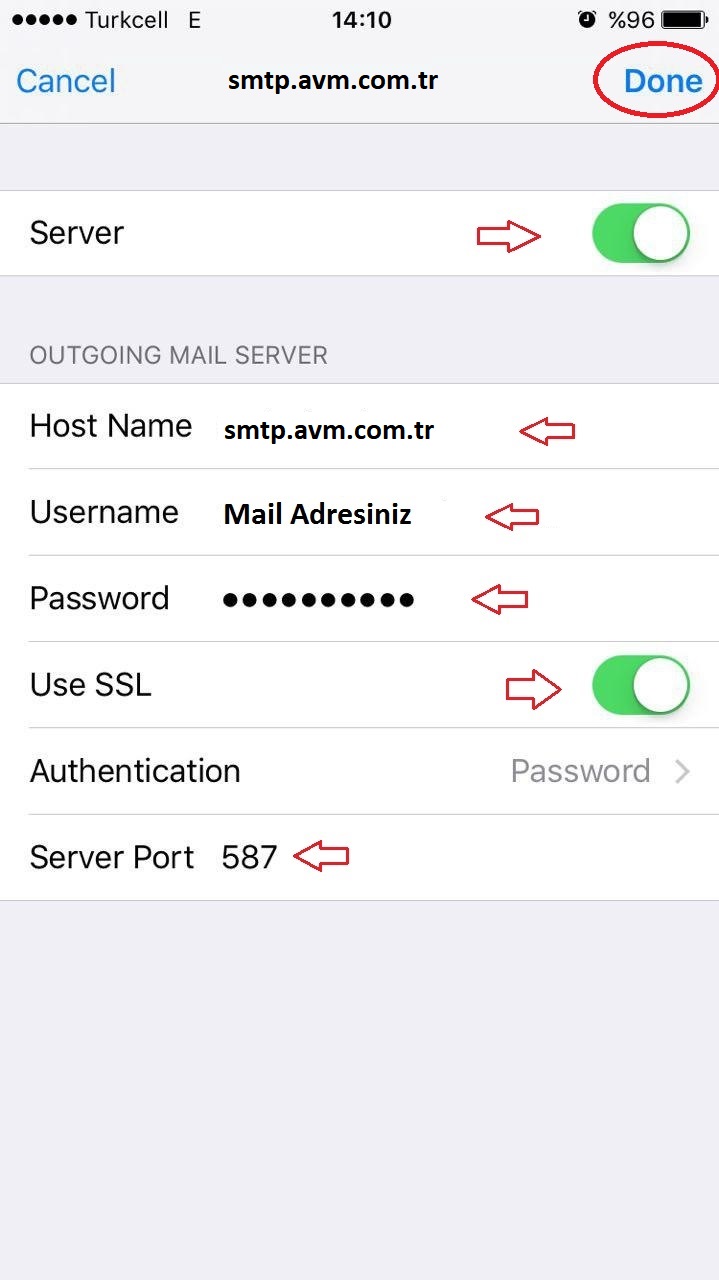Image resolution: width=719 pixels, height=1280 pixels.
Task: Cancel the SMTP server edit
Action: pyautogui.click(x=66, y=81)
